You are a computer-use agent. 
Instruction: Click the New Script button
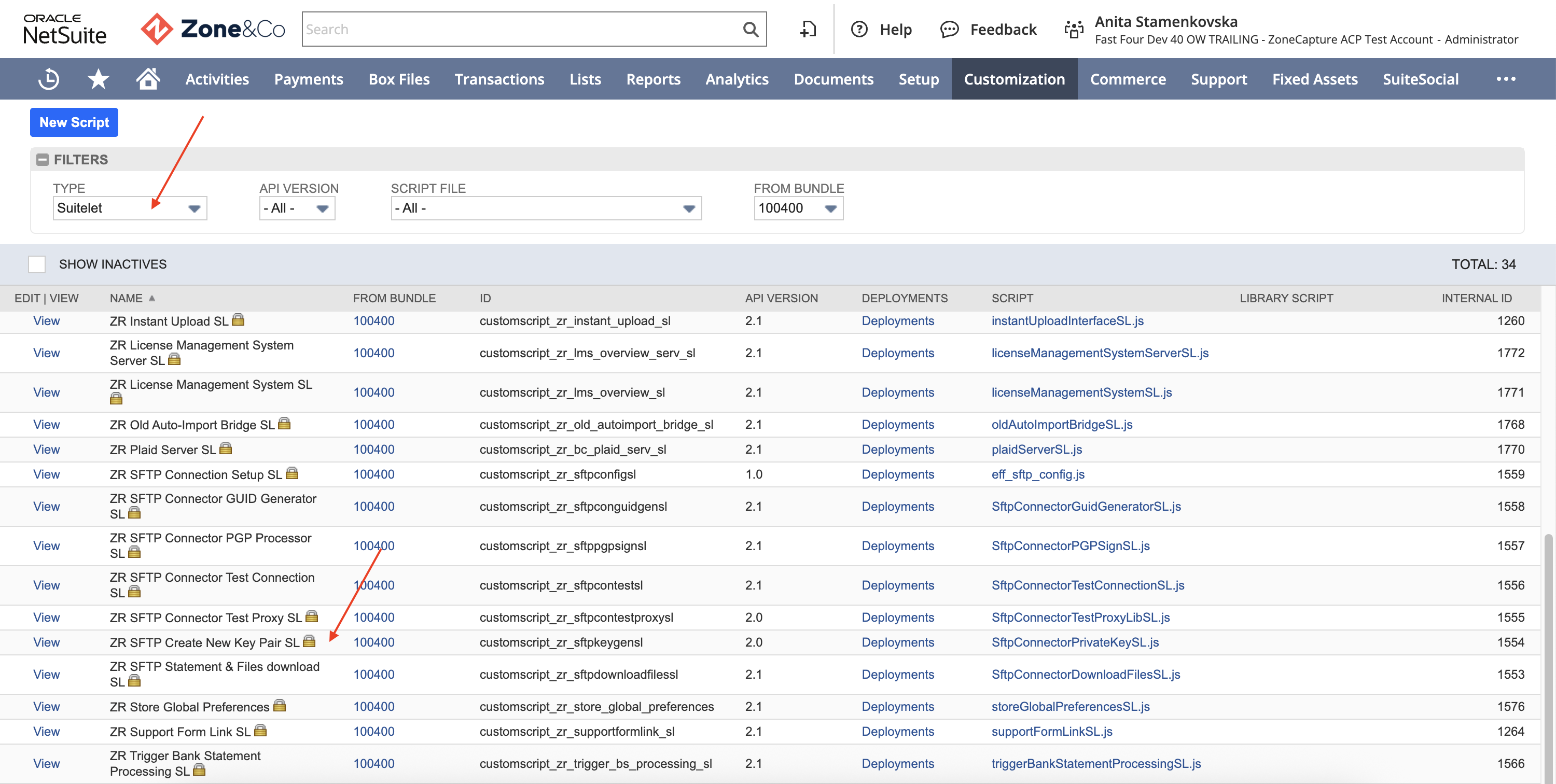coord(74,122)
